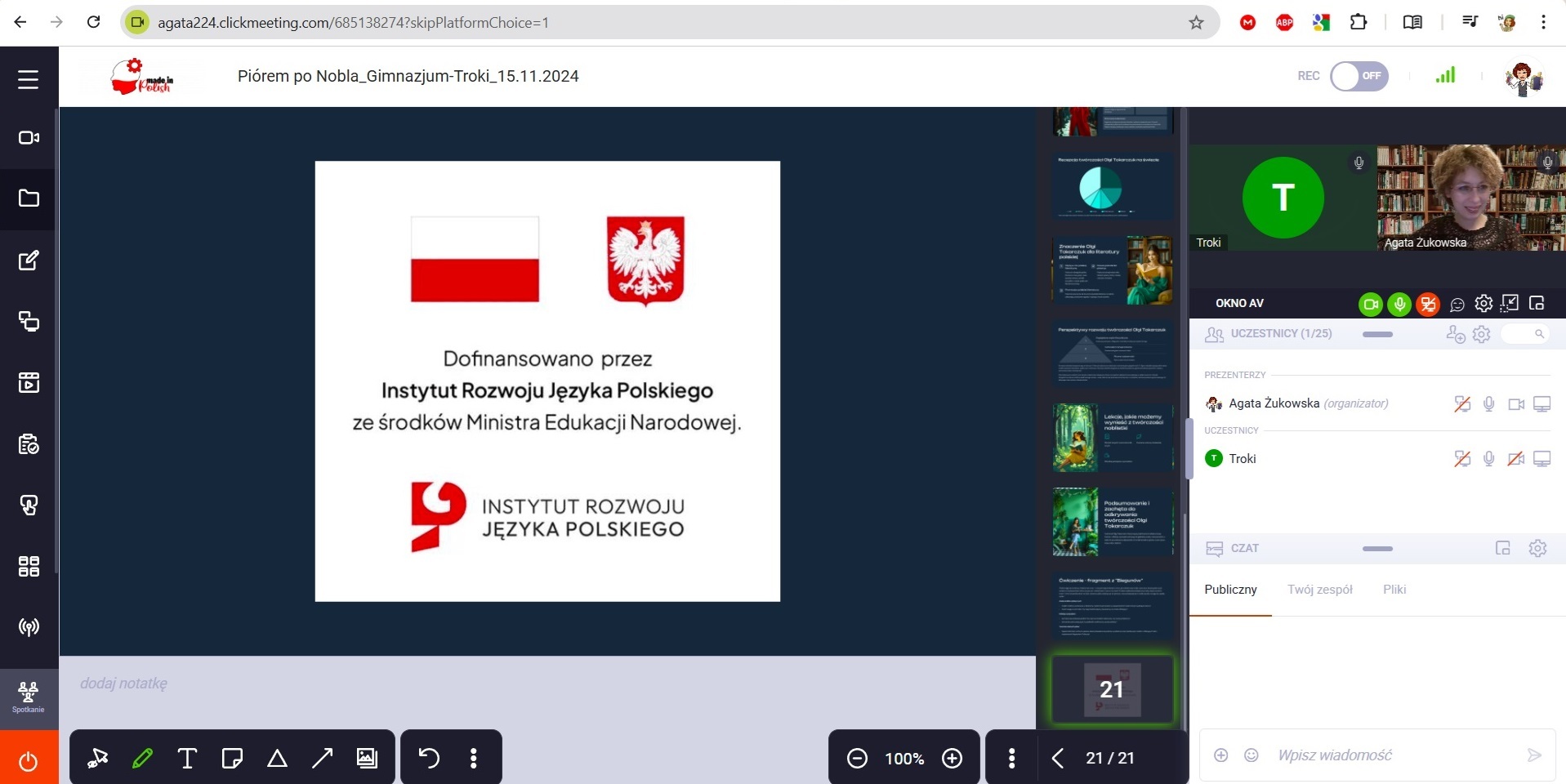Toggle camera for Agata Żukowska
Screen dimensions: 1566x784
tap(1516, 404)
